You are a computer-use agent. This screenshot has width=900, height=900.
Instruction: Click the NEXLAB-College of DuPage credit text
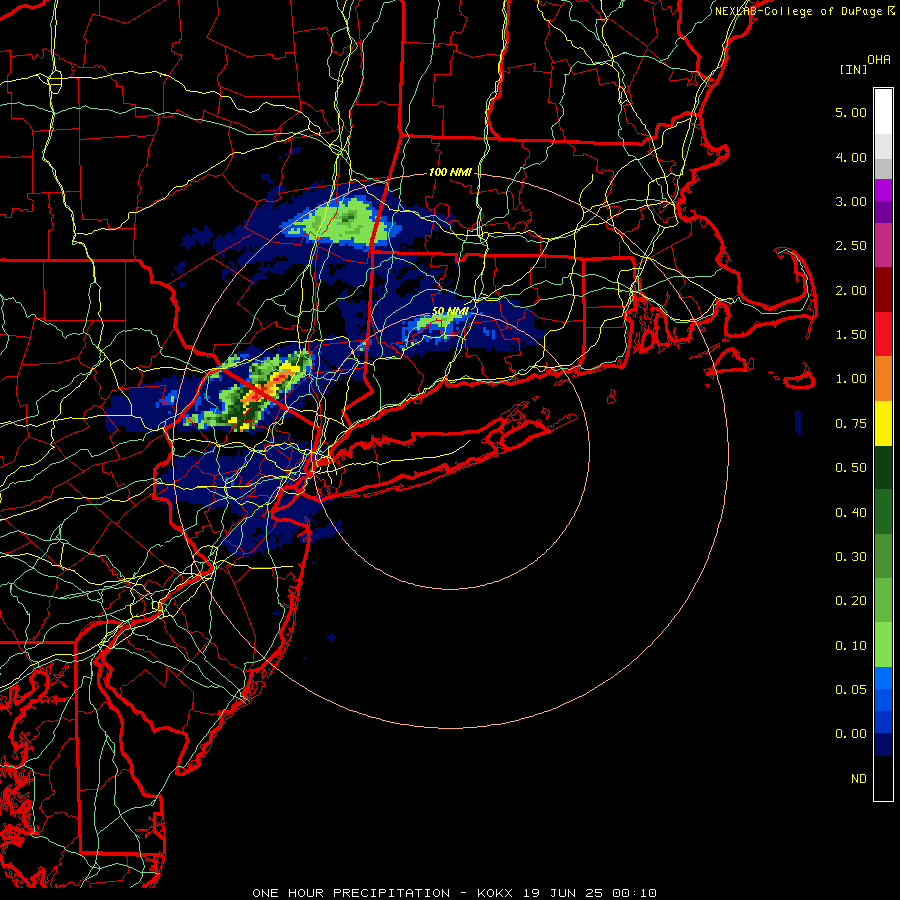[804, 11]
